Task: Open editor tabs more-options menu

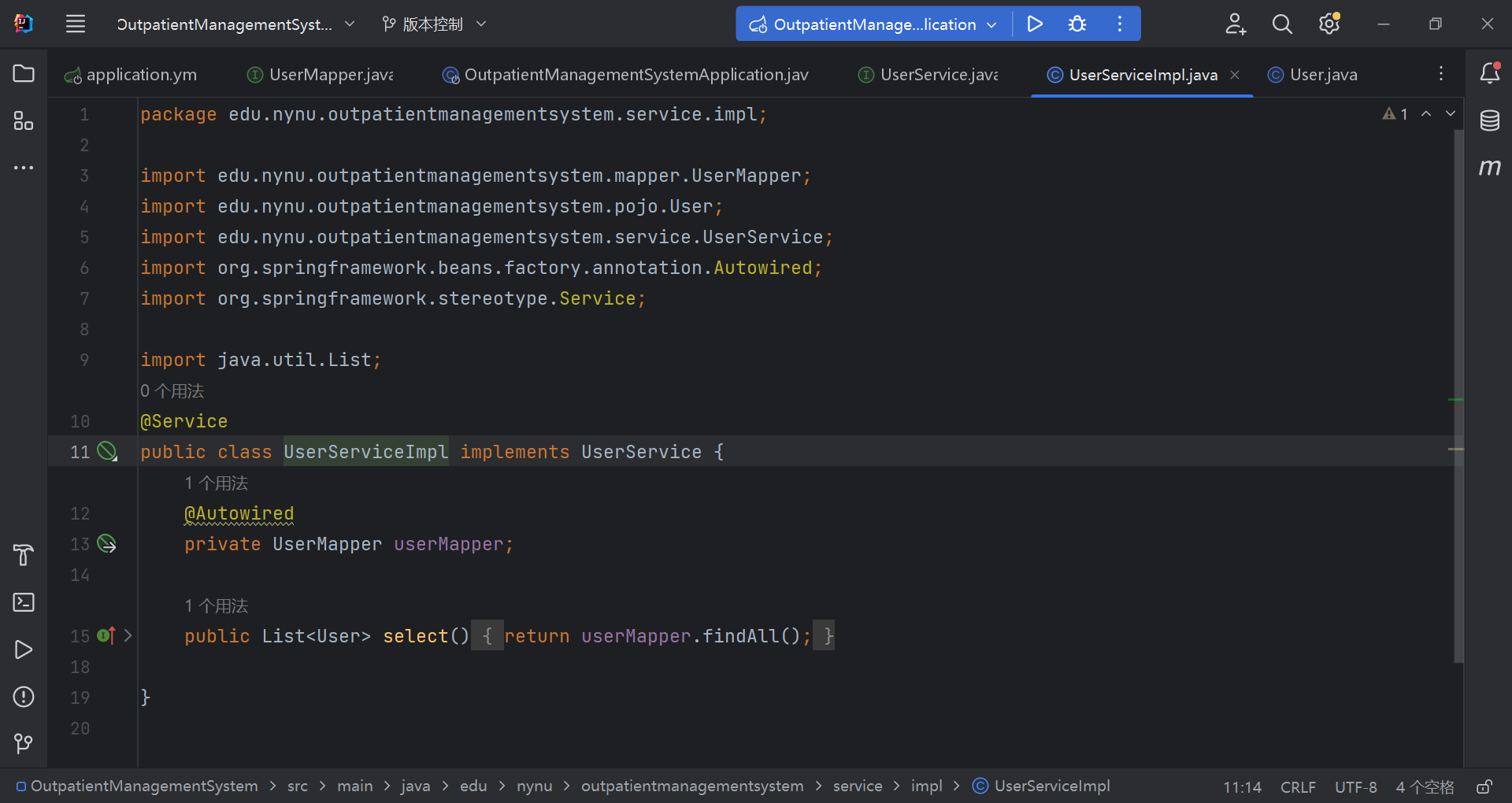Action: (1441, 74)
